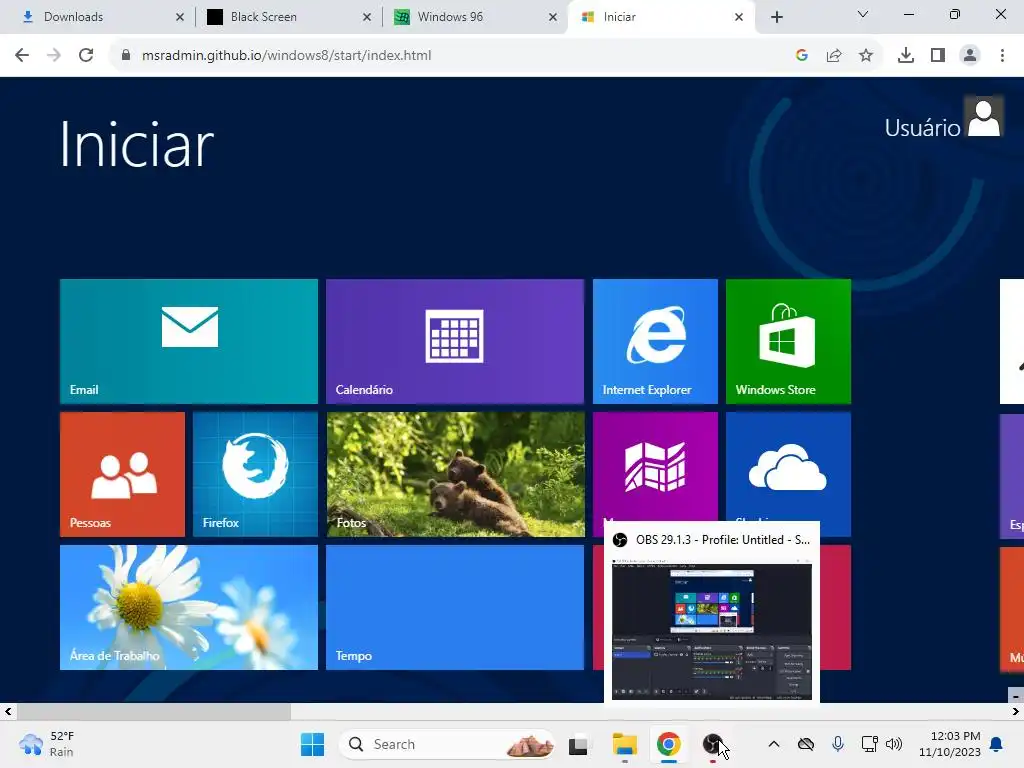This screenshot has width=1024, height=768.
Task: Bookmark this page with the star
Action: click(866, 55)
